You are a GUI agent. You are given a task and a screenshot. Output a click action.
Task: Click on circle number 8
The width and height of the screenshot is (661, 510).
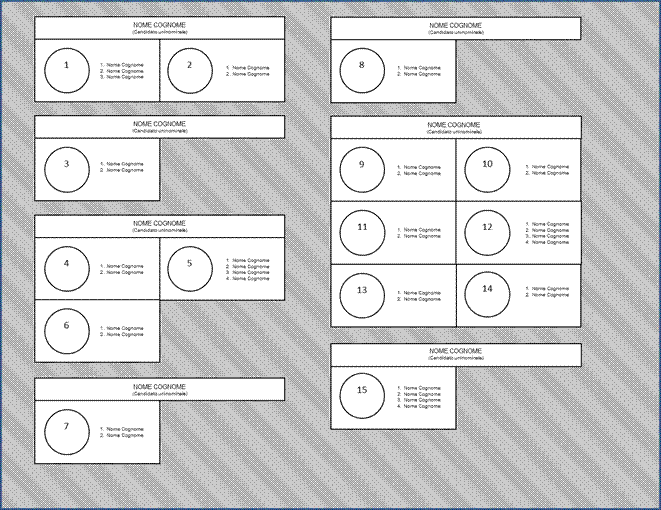(x=362, y=70)
